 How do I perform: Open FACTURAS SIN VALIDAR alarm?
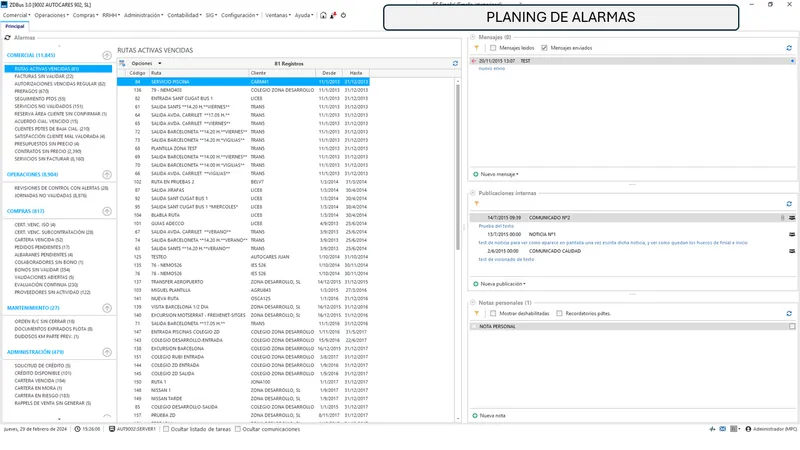click(44, 77)
